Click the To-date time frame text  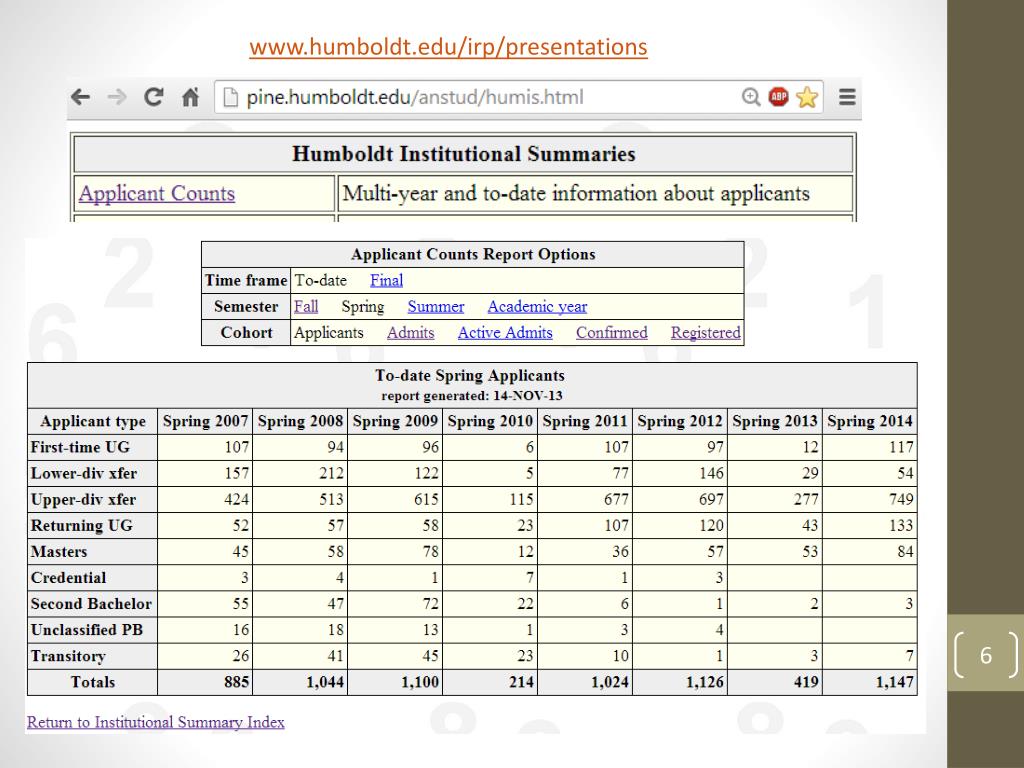pos(321,280)
